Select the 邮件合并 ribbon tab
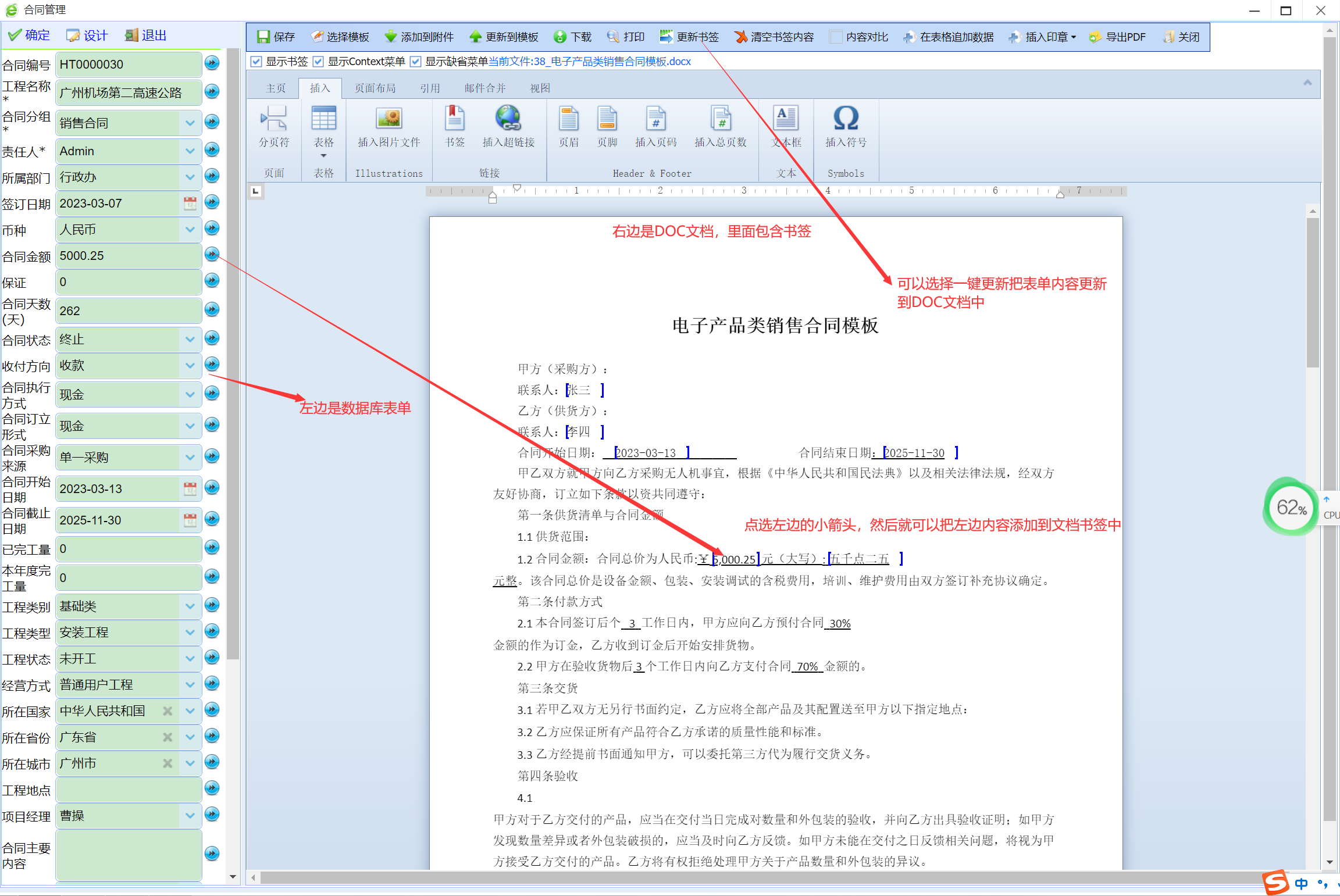The height and width of the screenshot is (896, 1340). tap(484, 88)
